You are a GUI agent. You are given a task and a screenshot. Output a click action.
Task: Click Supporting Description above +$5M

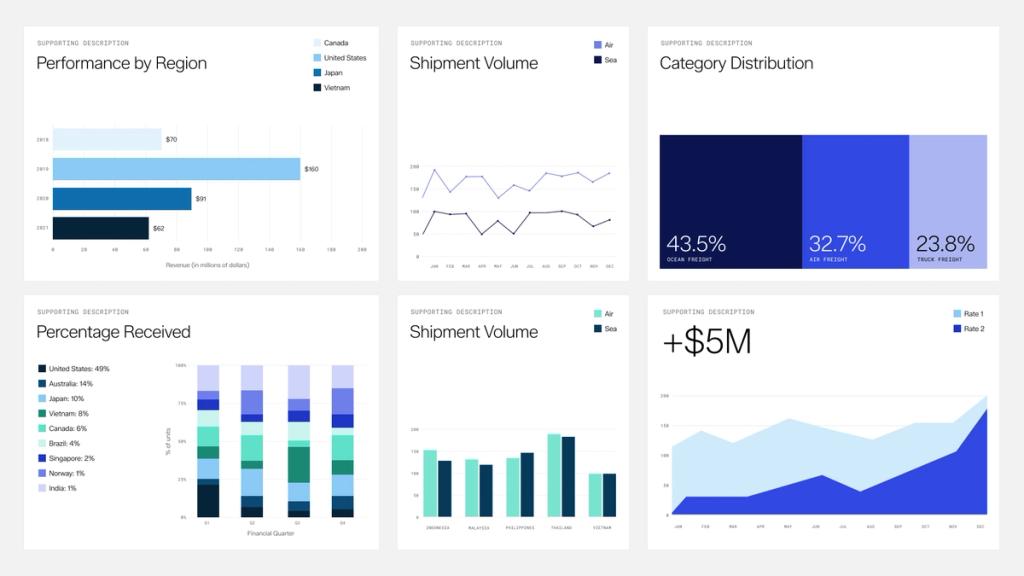(x=709, y=312)
